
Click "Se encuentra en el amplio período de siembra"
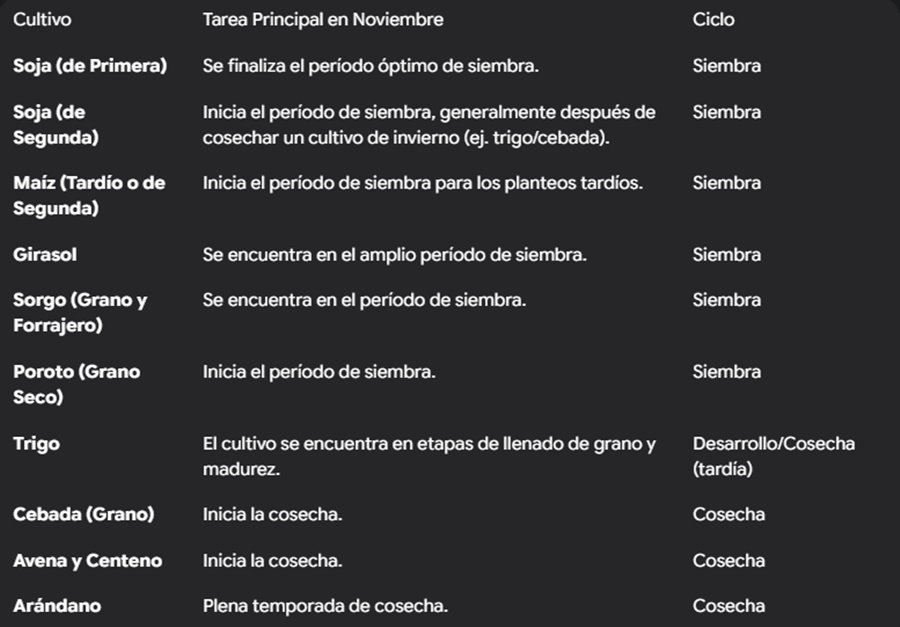tap(394, 255)
